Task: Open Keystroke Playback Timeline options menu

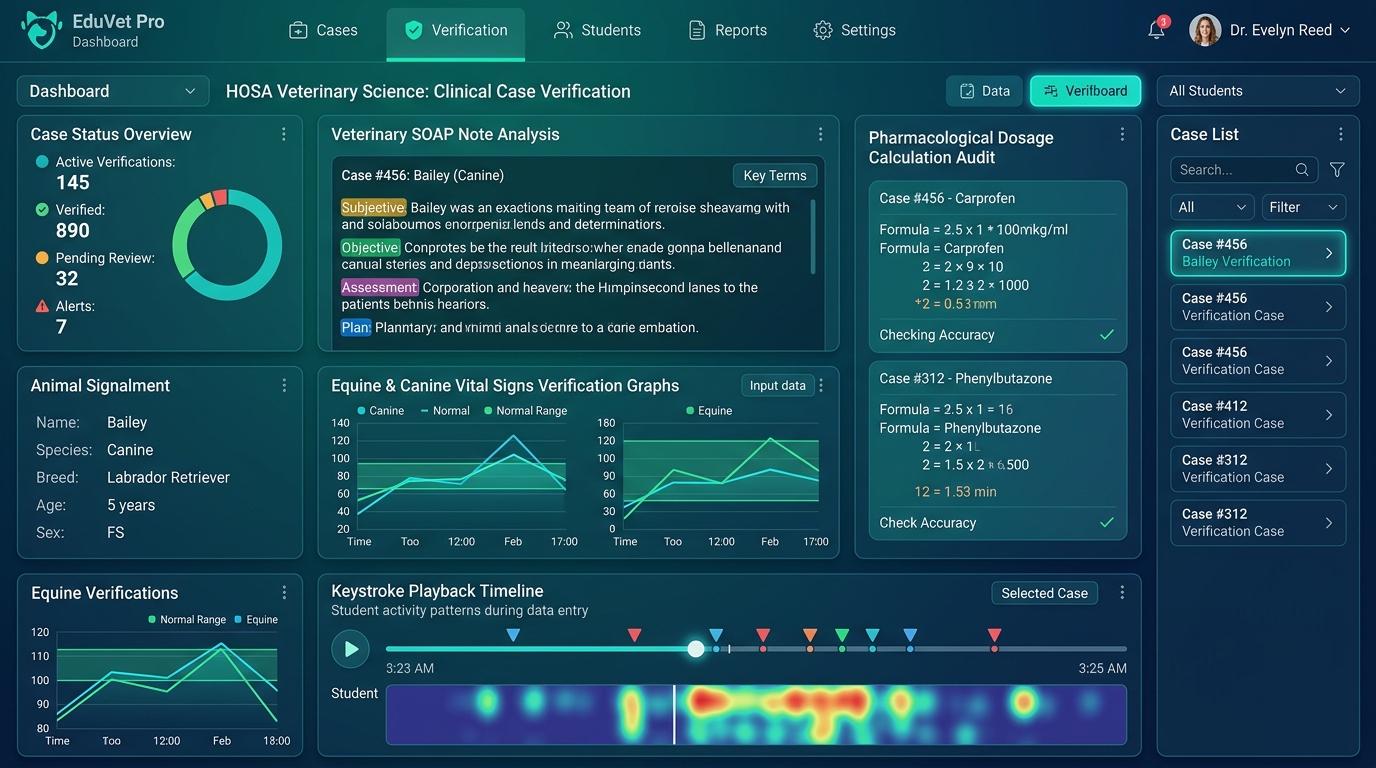Action: 1122,592
